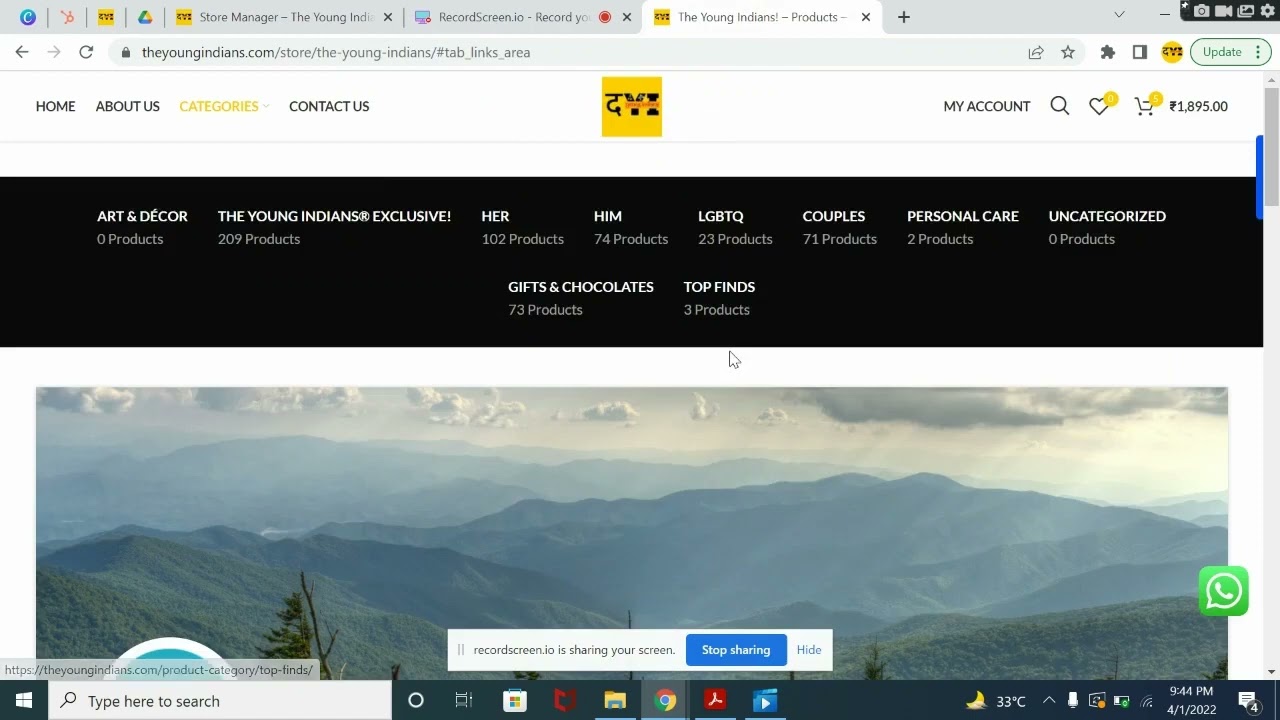Open MY ACCOUNT page
Screen dimensions: 1280x720
point(986,106)
